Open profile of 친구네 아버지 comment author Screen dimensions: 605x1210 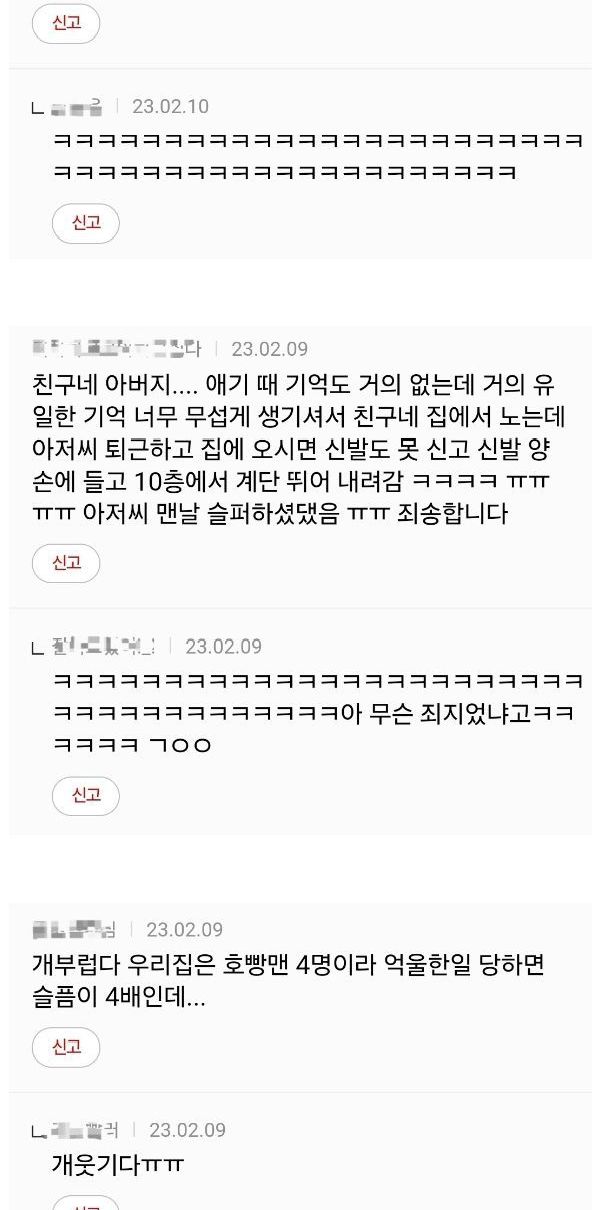click(116, 349)
